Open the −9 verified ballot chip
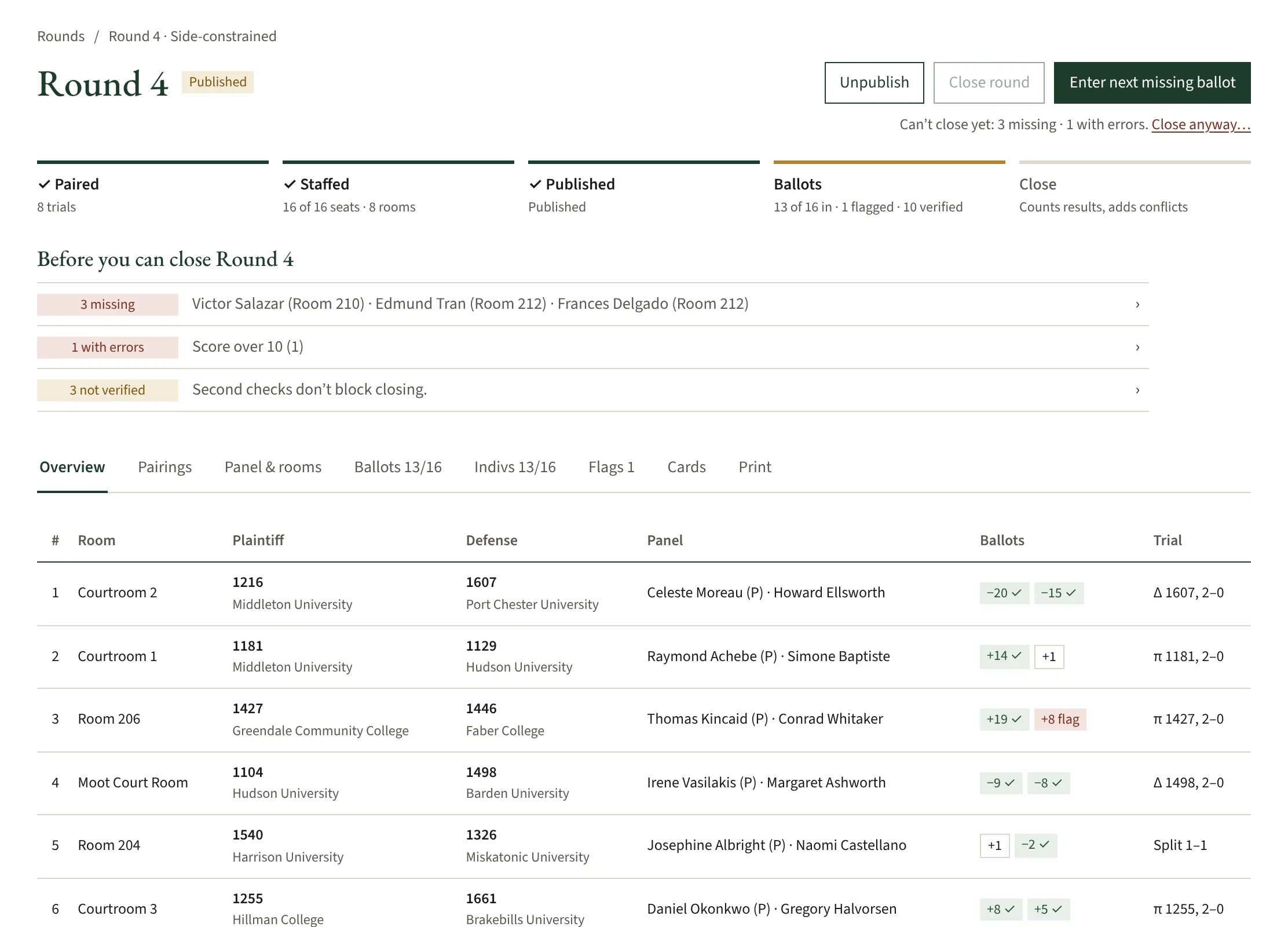Screen dimensions: 1288x927 (x=1001, y=783)
